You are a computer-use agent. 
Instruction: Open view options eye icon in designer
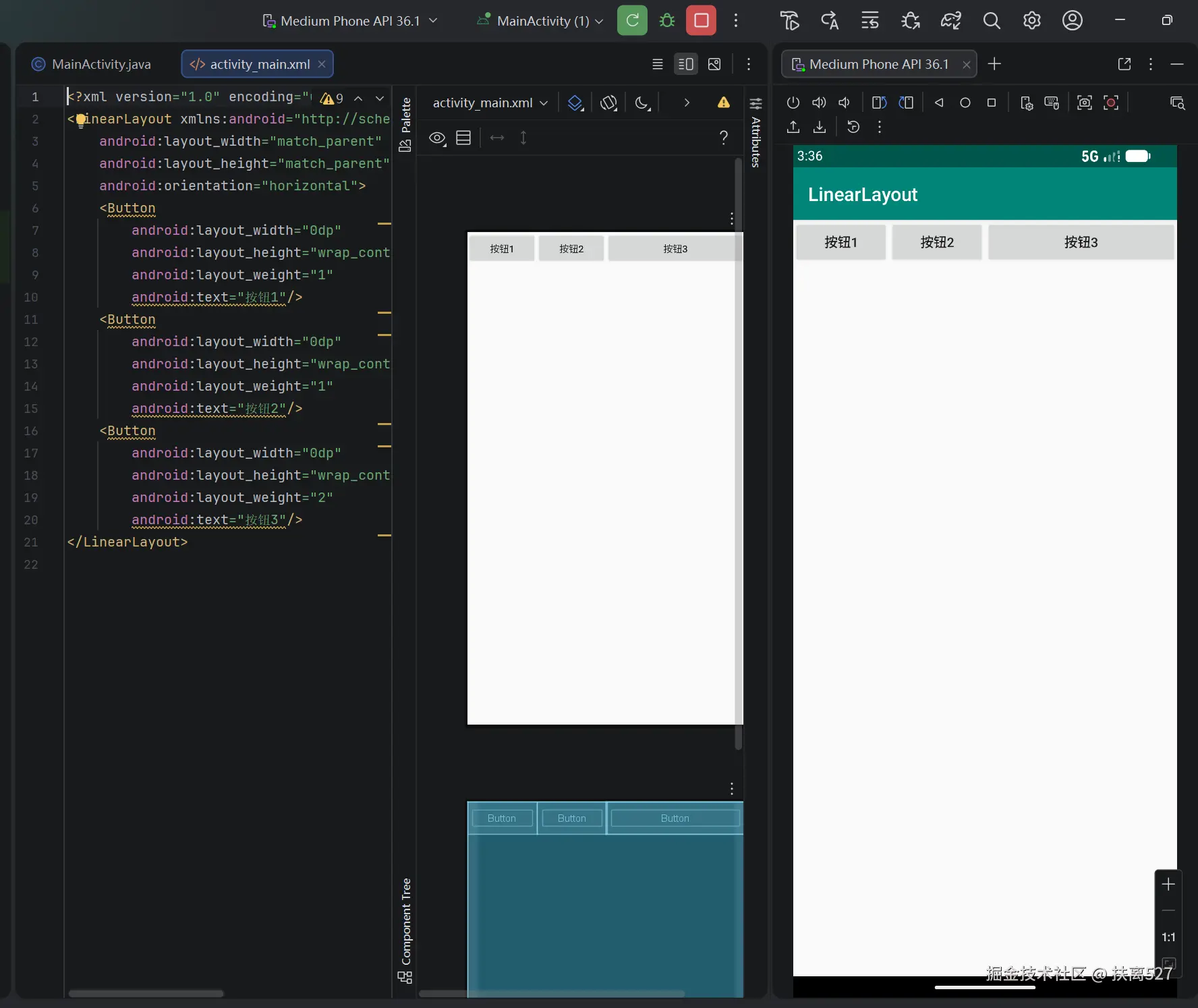437,138
